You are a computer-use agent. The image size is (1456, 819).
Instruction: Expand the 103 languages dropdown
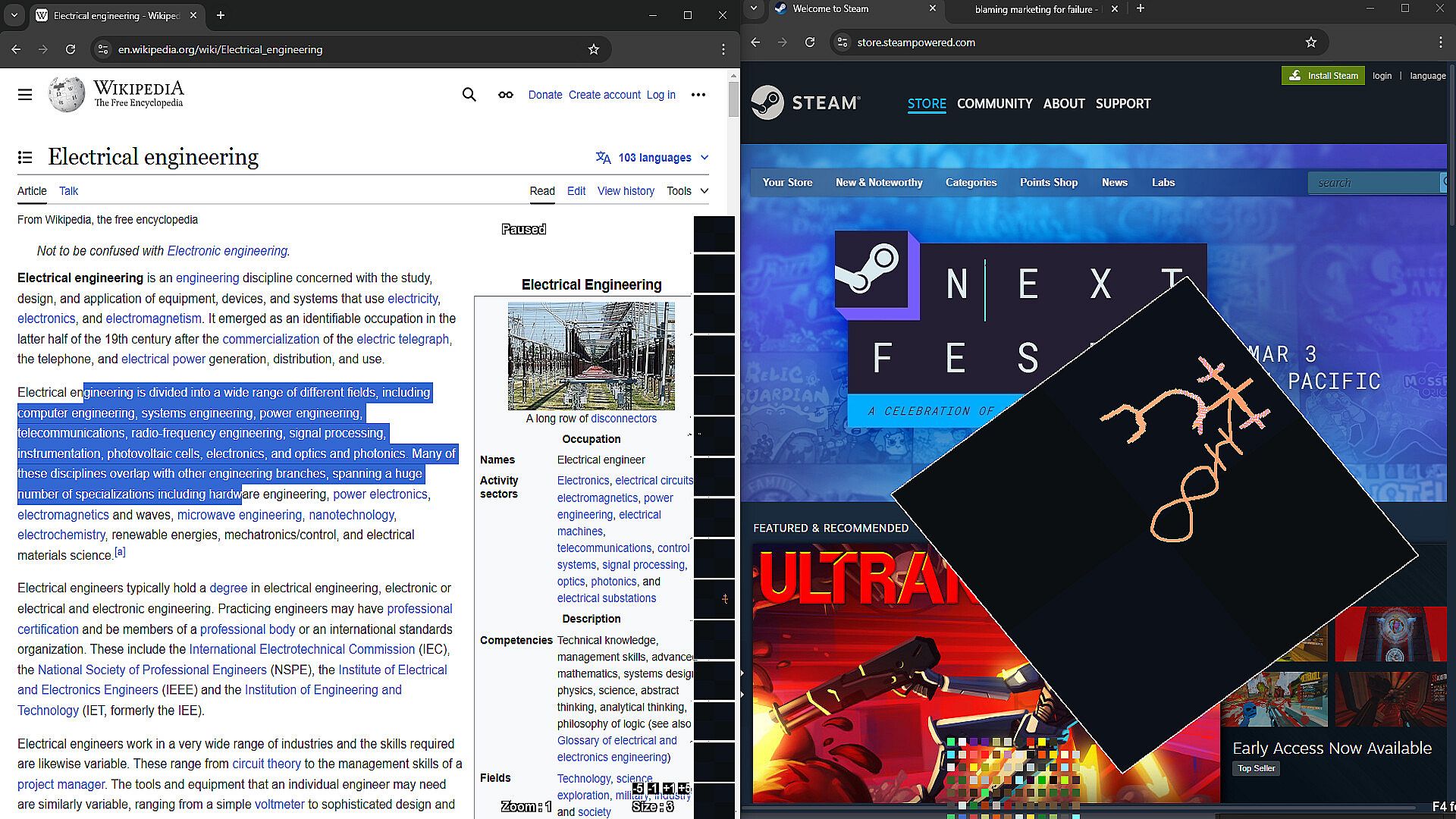653,158
